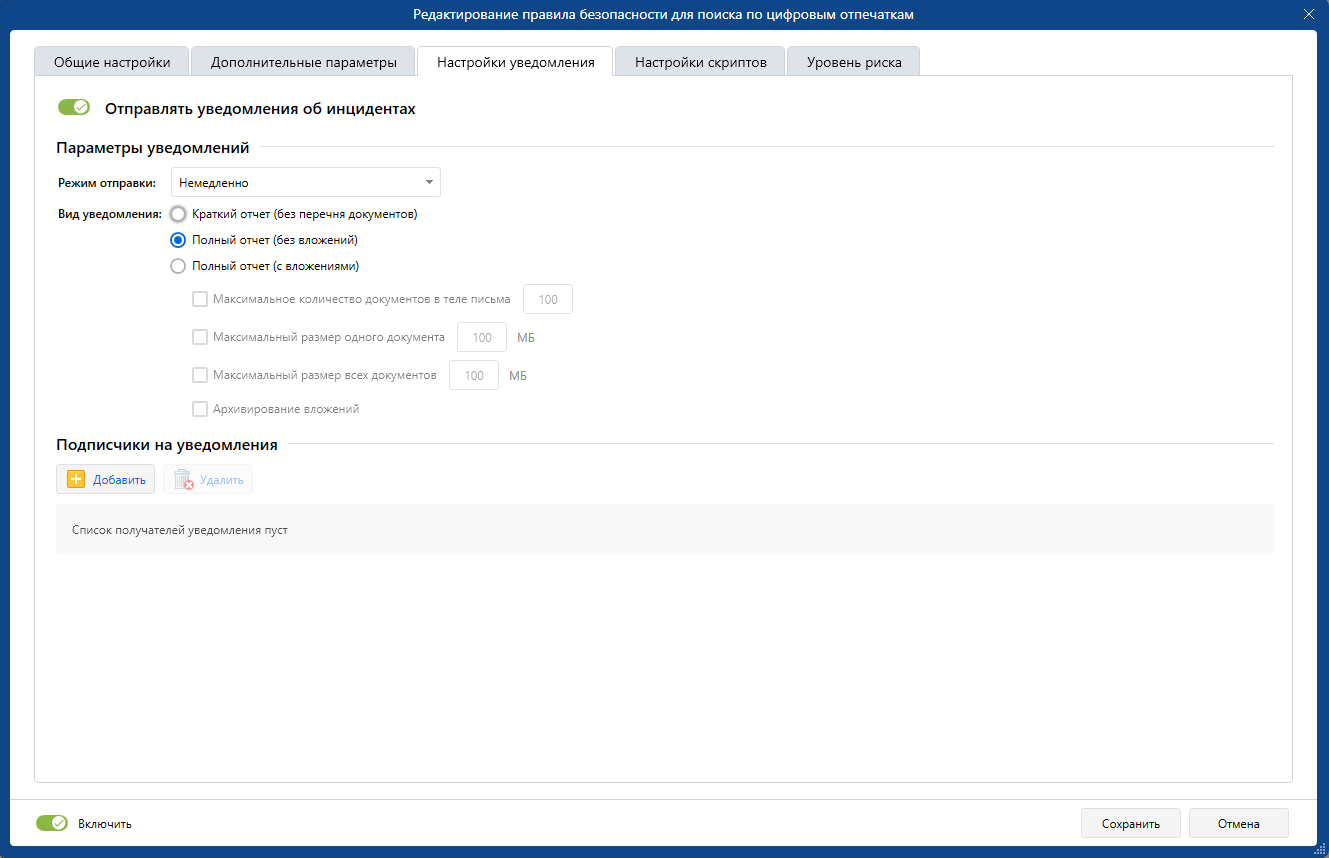The image size is (1329, 858).
Task: Open the Уровень риска tab
Action: coord(855,62)
